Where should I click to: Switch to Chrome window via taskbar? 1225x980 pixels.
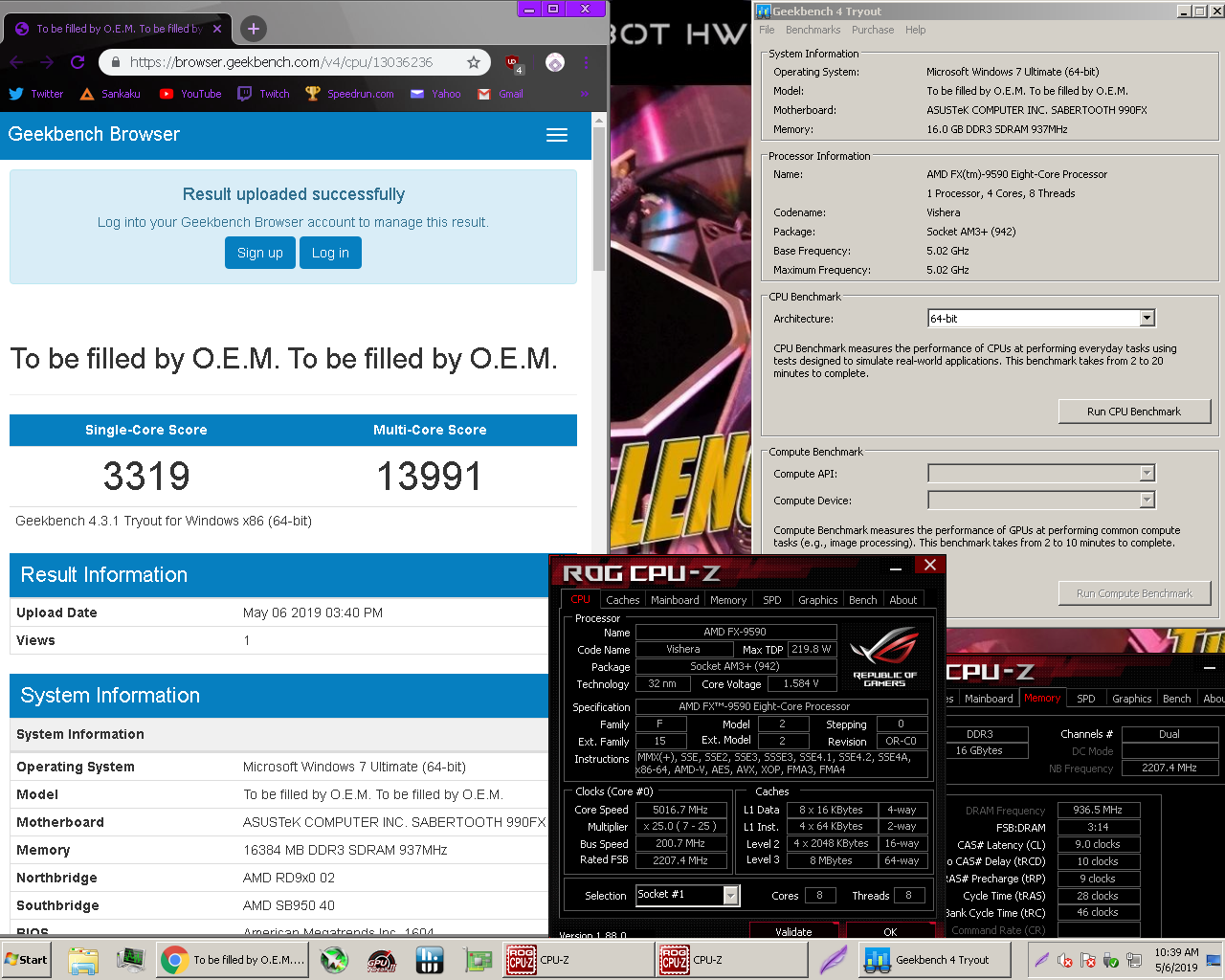(x=233, y=960)
